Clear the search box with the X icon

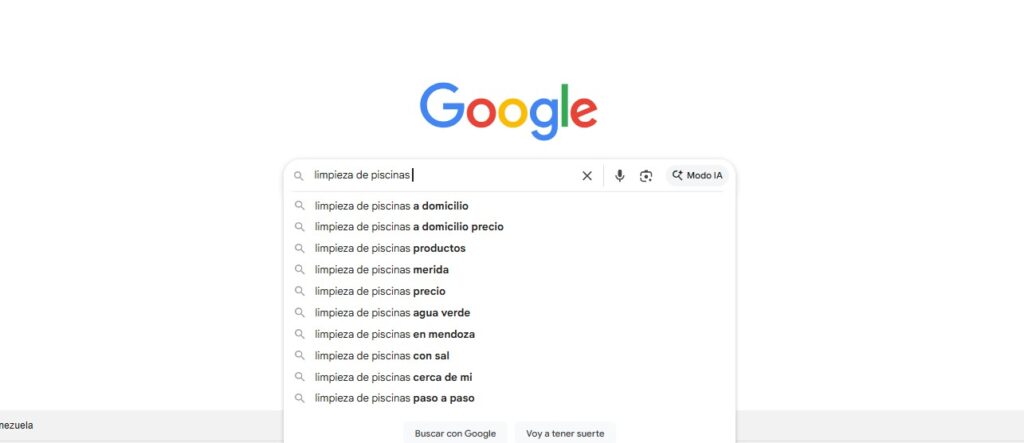click(587, 176)
